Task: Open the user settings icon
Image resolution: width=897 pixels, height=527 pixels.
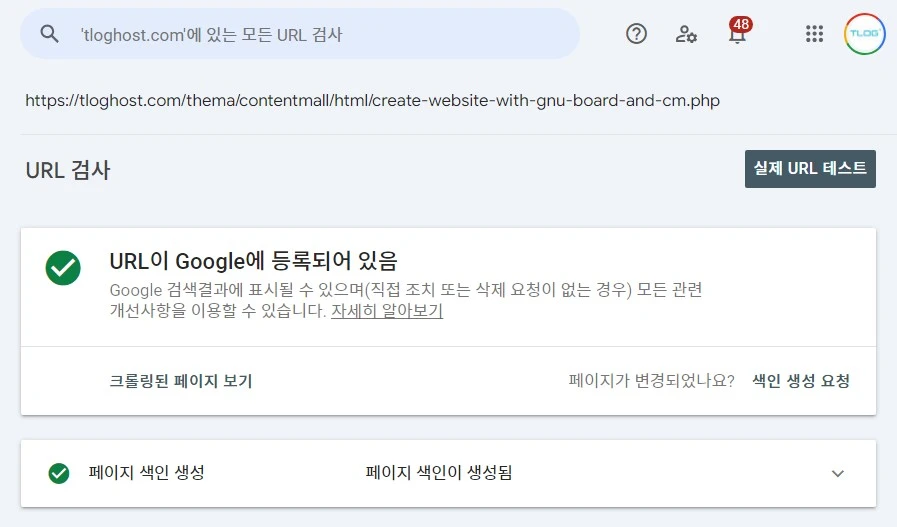Action: point(686,34)
